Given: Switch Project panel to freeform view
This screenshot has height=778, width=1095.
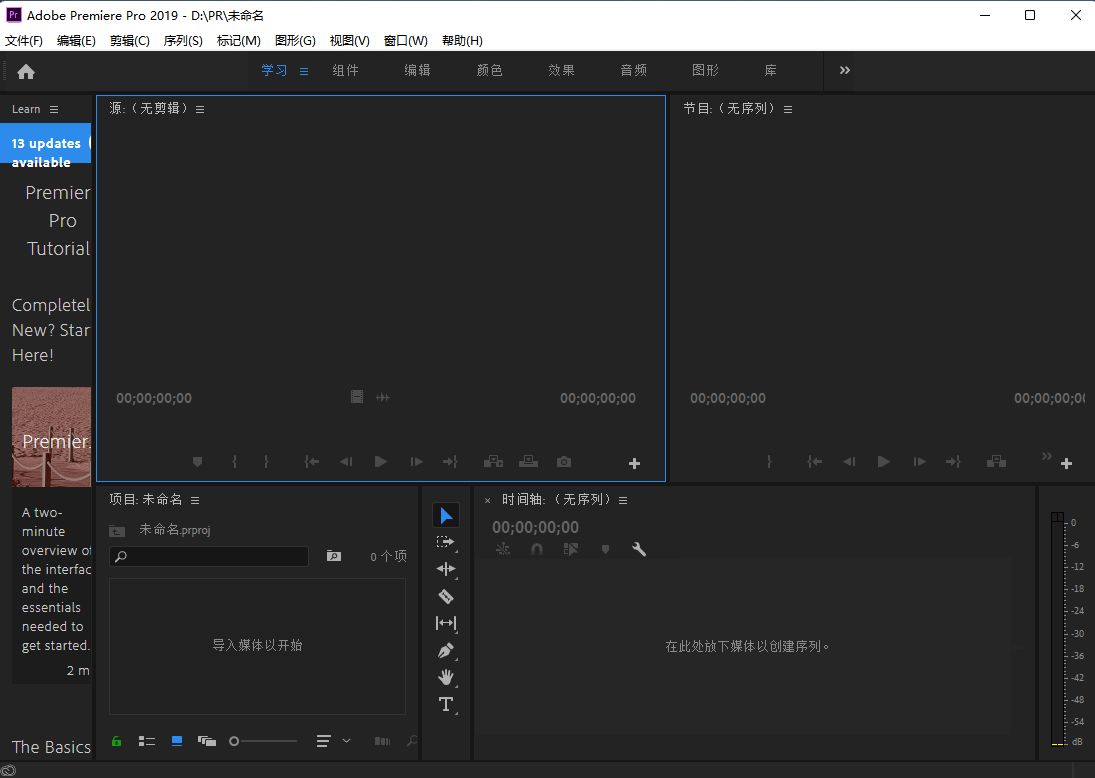Looking at the screenshot, I should pos(207,741).
